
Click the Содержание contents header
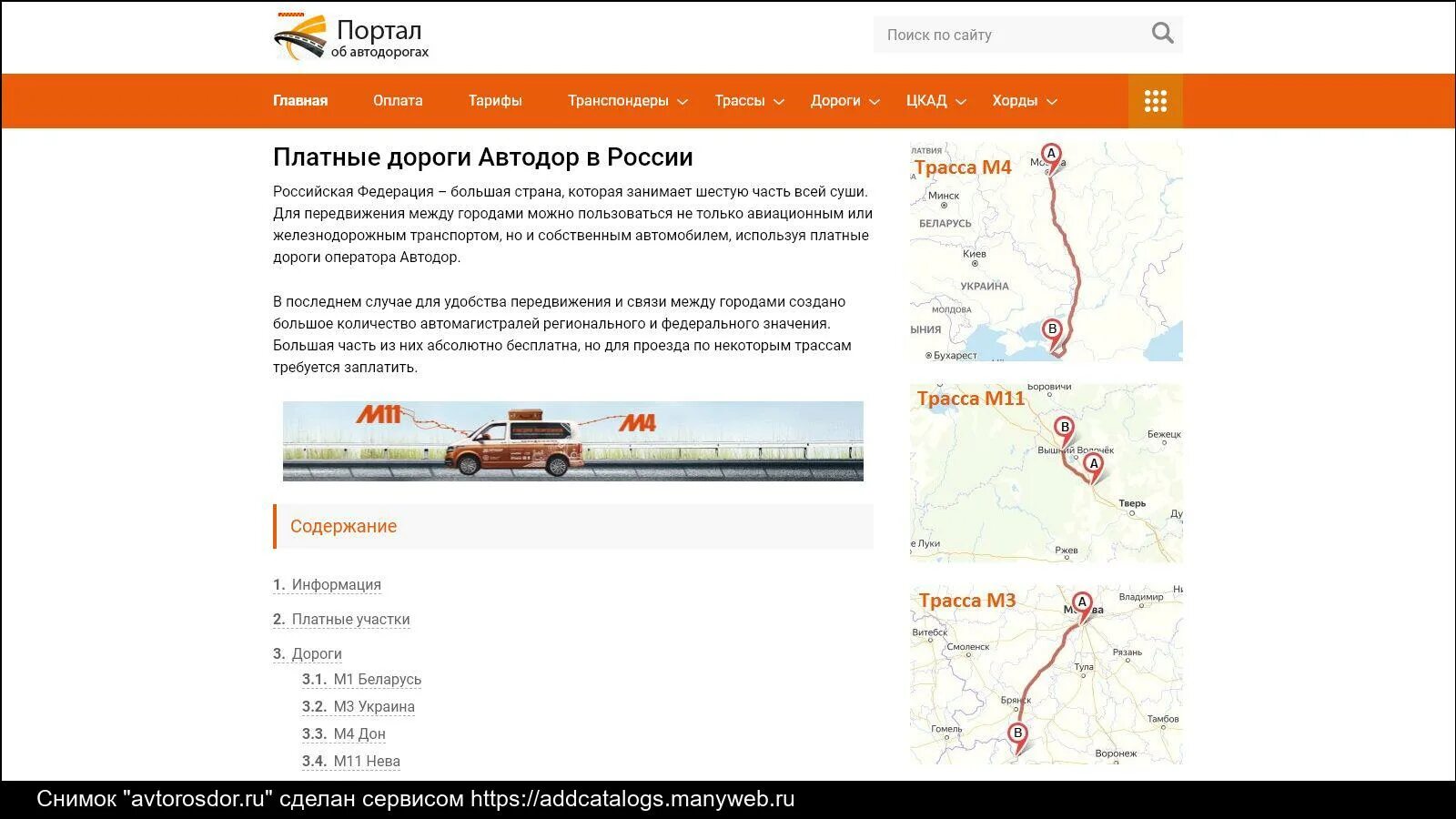[x=573, y=527]
